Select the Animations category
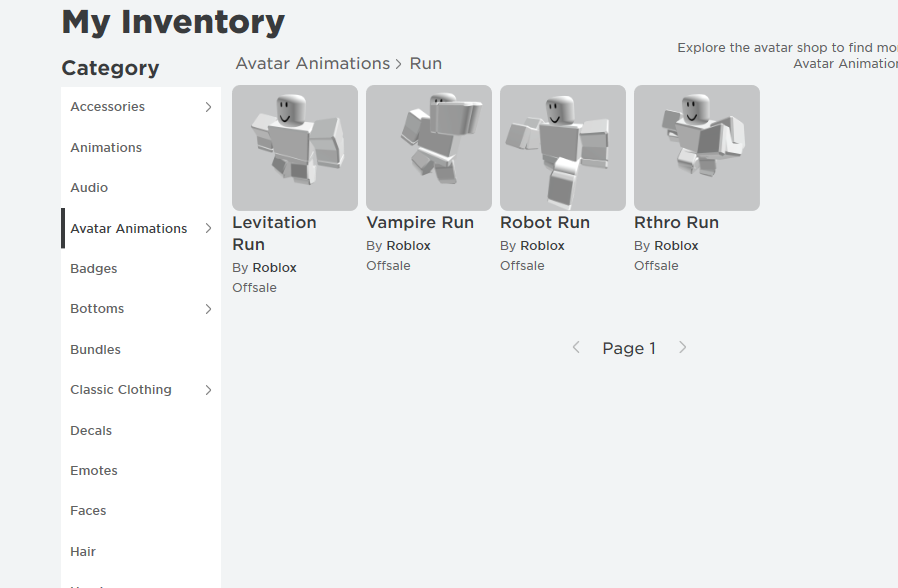898x588 pixels. [106, 148]
